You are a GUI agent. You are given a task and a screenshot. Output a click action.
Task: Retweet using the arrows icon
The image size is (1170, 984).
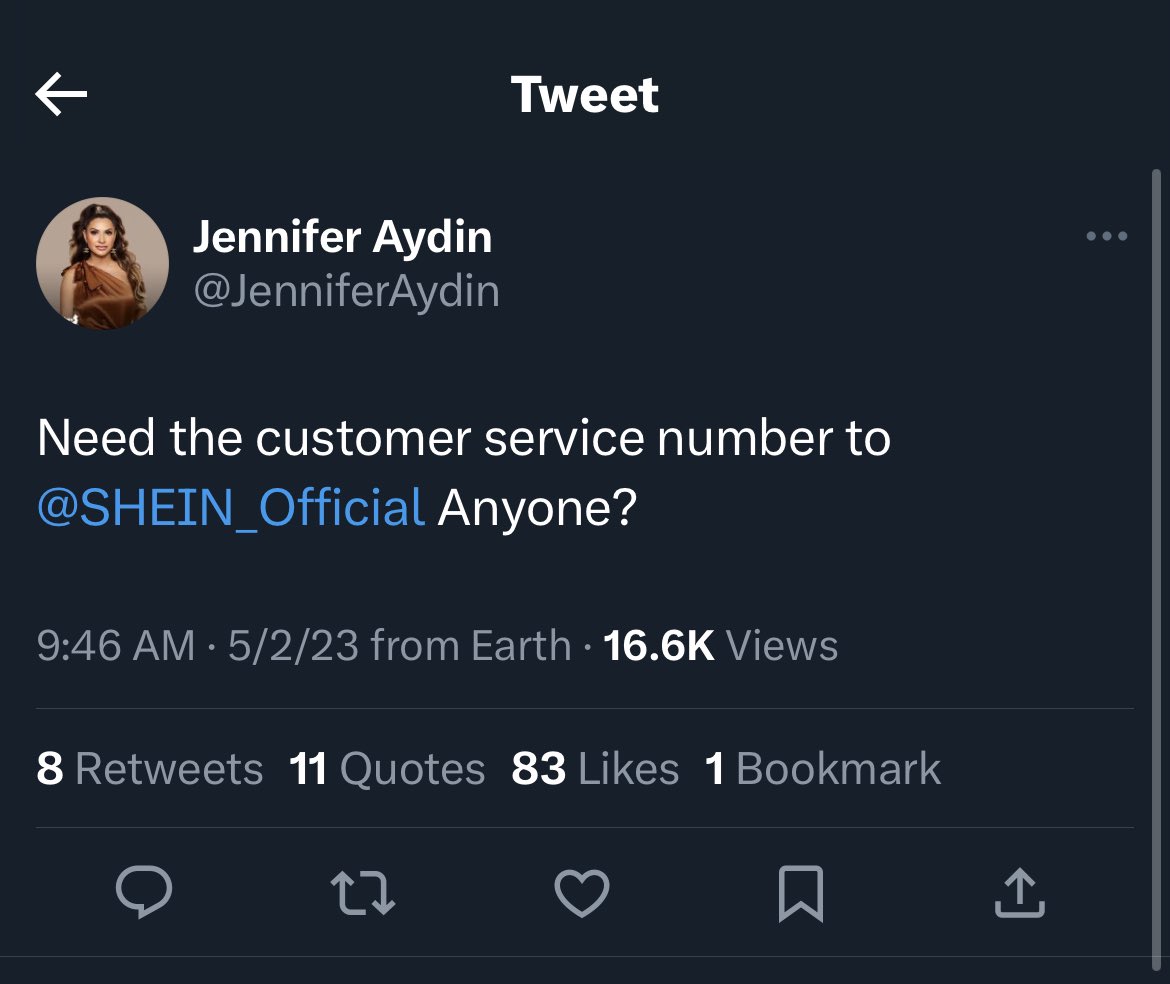tap(363, 893)
